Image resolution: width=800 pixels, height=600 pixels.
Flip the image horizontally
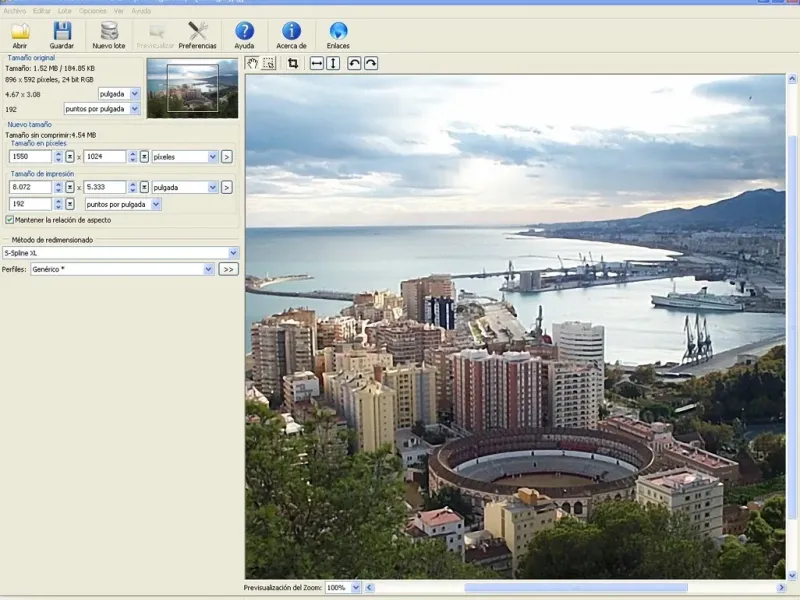[316, 64]
